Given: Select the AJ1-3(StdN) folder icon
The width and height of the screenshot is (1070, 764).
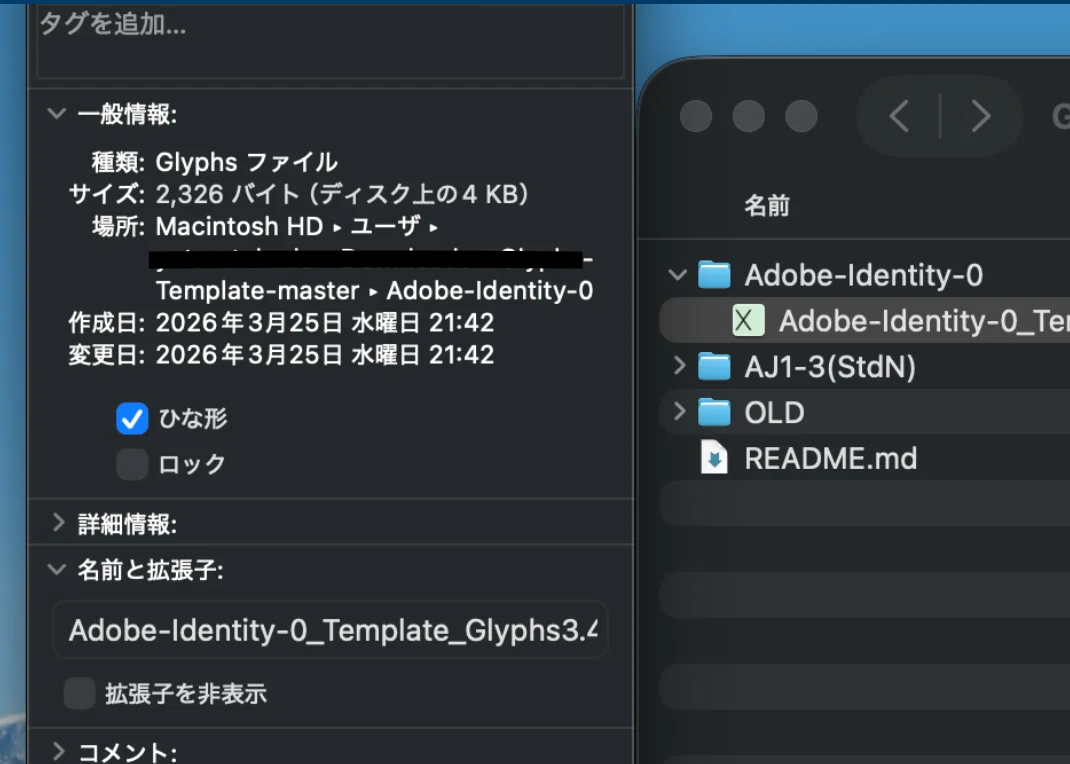Looking at the screenshot, I should (x=714, y=366).
